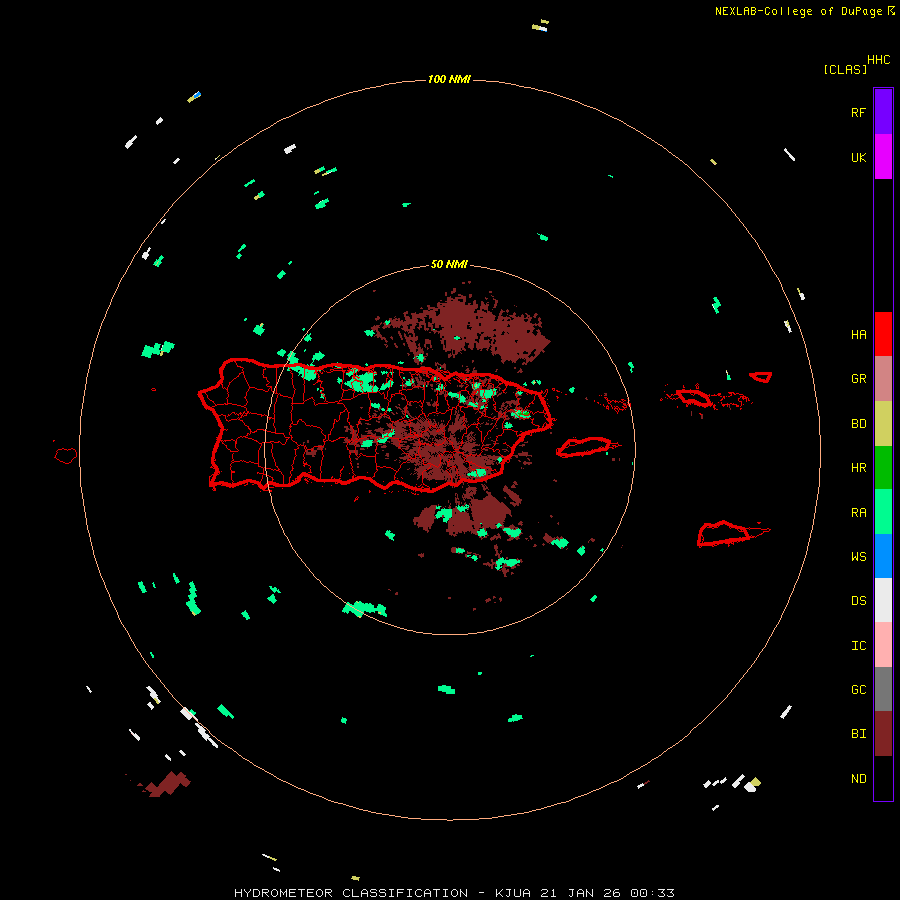Click the BD yellow legend swatch
Screen dimensions: 900x900
coord(883,423)
